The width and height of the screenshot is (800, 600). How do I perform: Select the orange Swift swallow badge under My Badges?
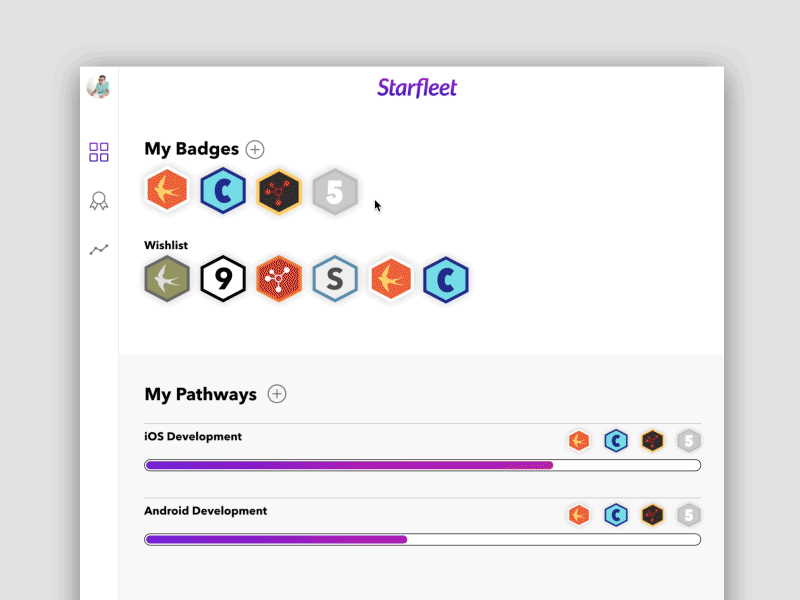coord(167,191)
